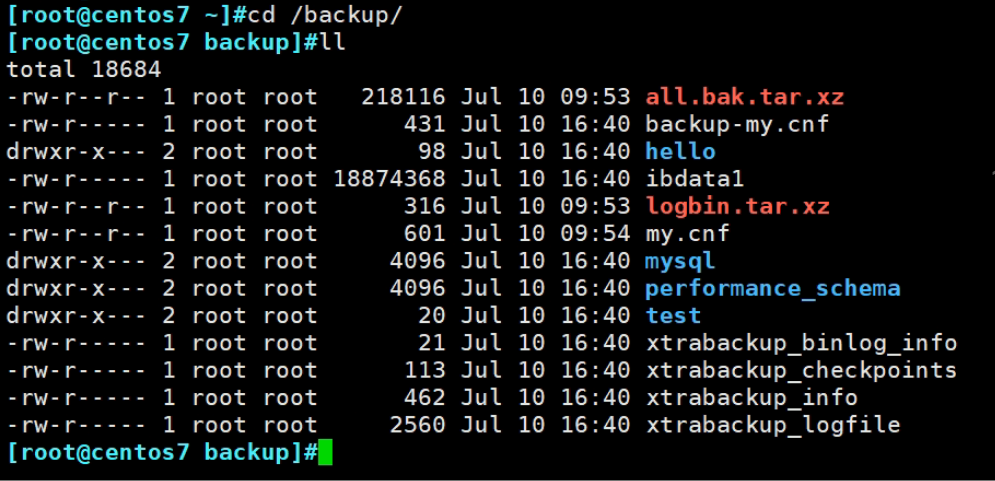Click the xtrabackup_binlog_info filename
This screenshot has width=995, height=481.
(801, 343)
